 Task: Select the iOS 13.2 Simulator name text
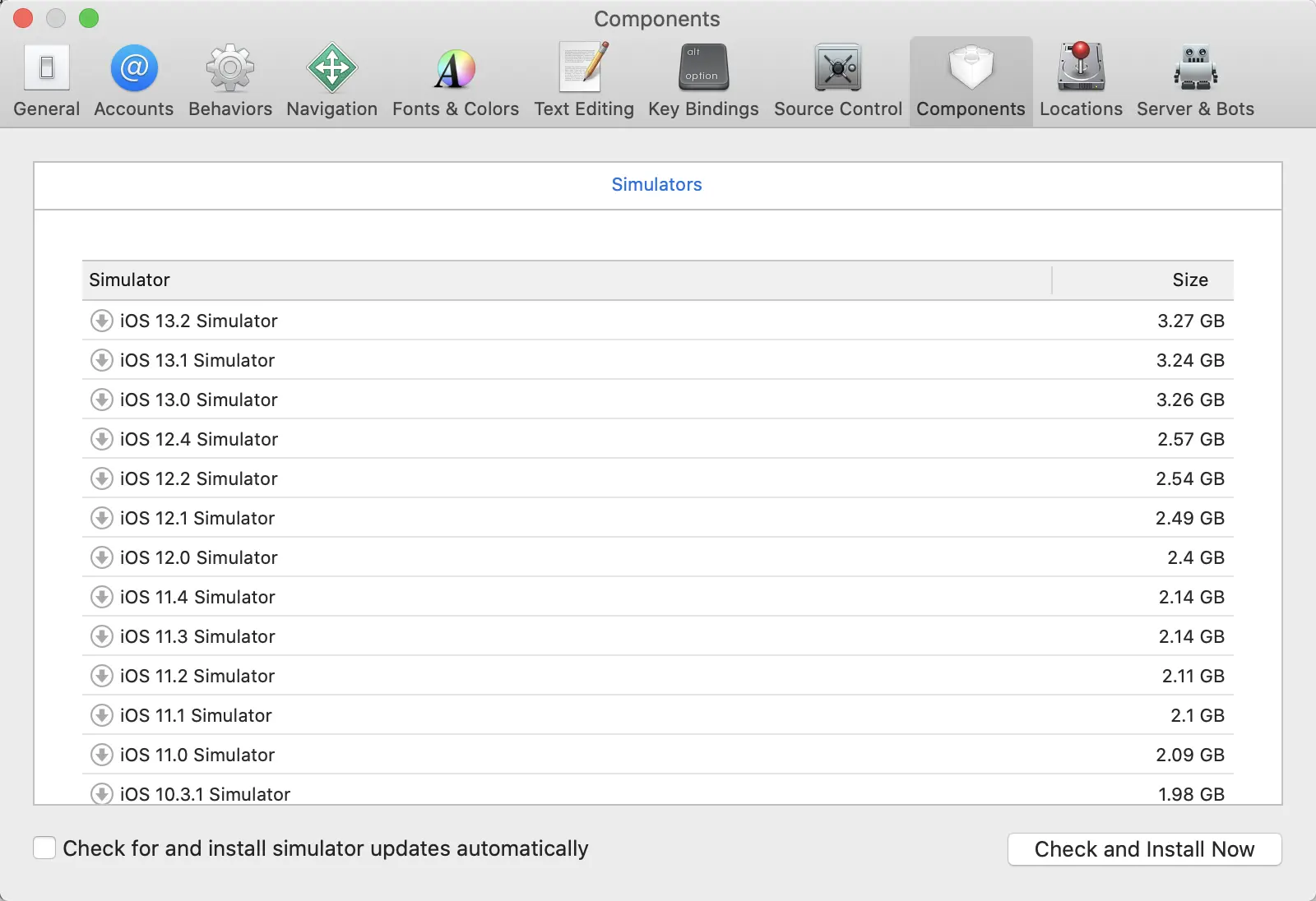pyautogui.click(x=199, y=321)
